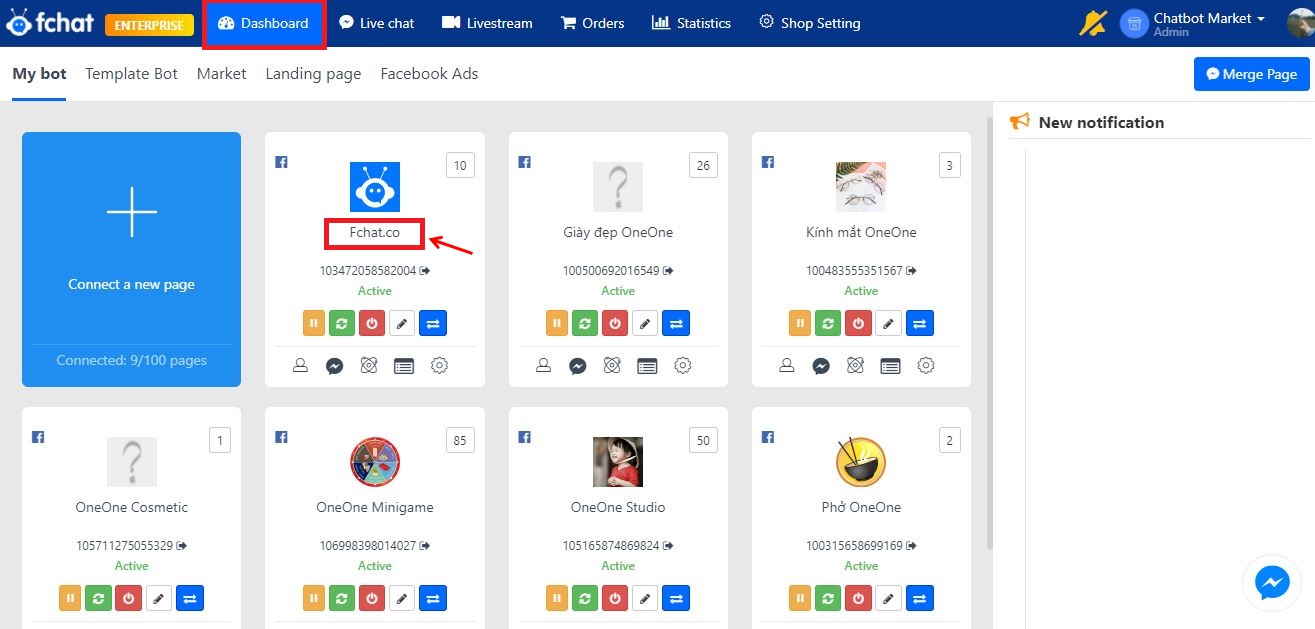Open the user profile avatar

point(1300,23)
